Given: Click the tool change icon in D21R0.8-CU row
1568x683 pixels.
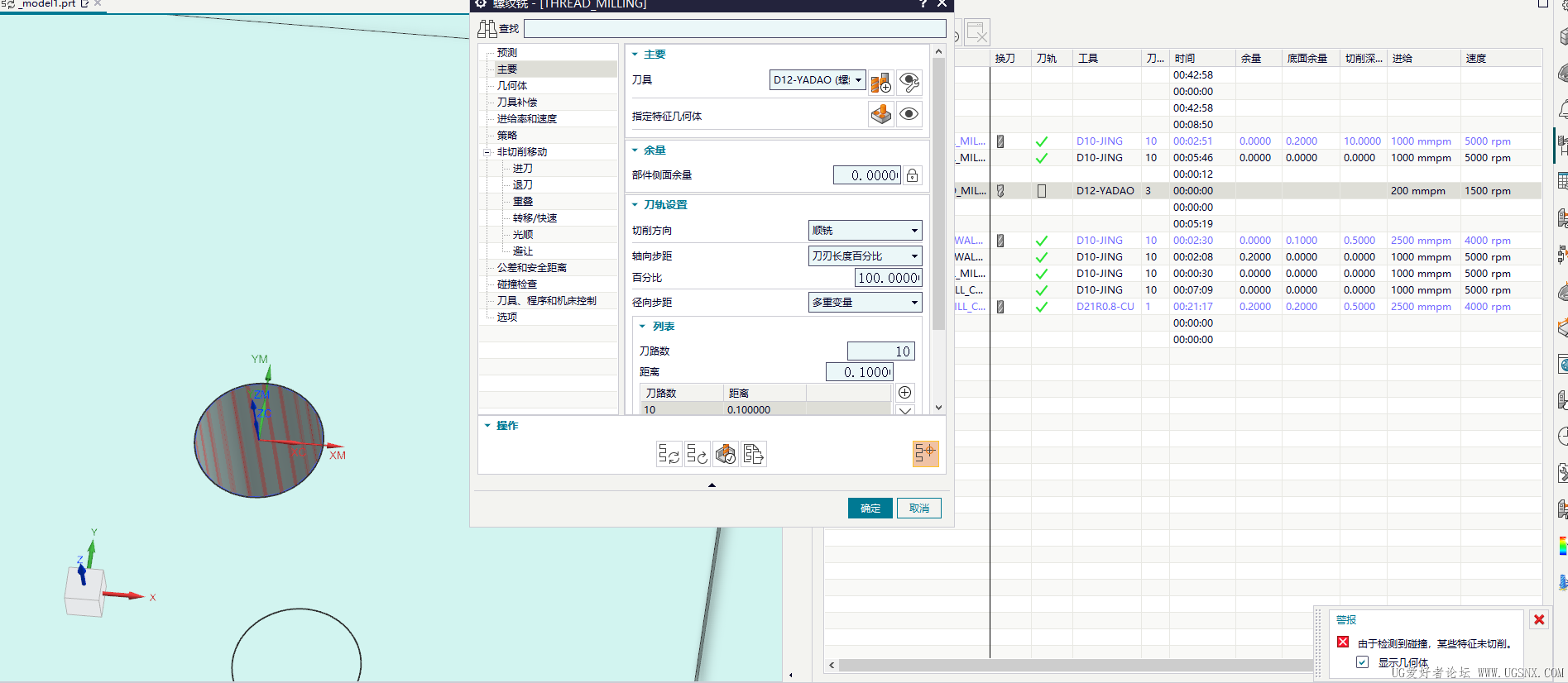Looking at the screenshot, I should 1000,307.
